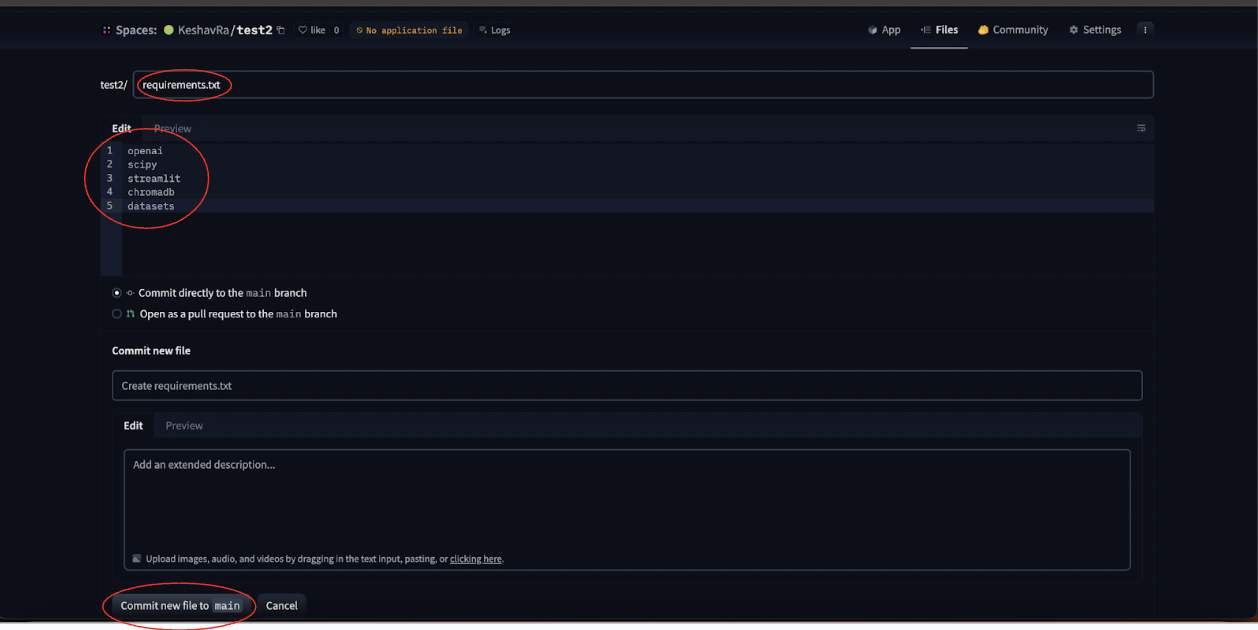The height and width of the screenshot is (630, 1258).
Task: Open the Community tab
Action: click(x=1012, y=30)
